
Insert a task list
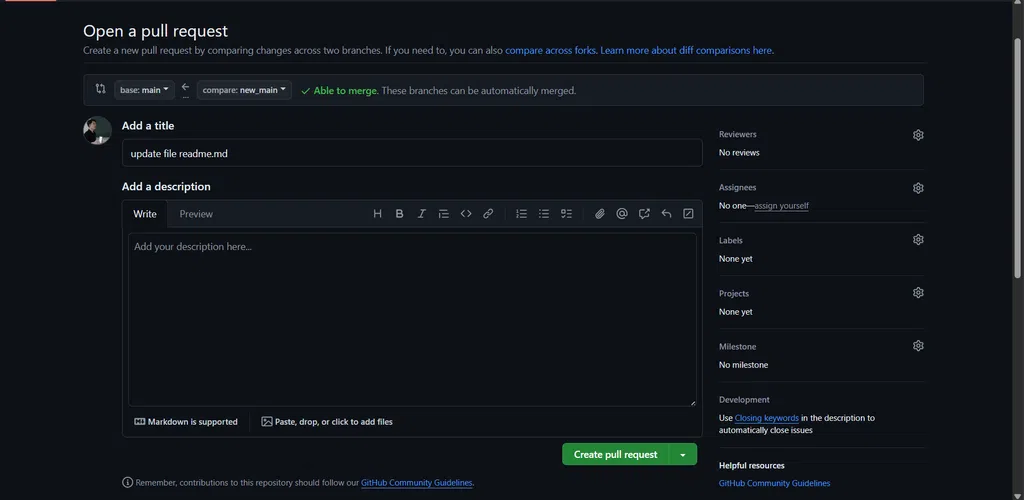pyautogui.click(x=566, y=213)
